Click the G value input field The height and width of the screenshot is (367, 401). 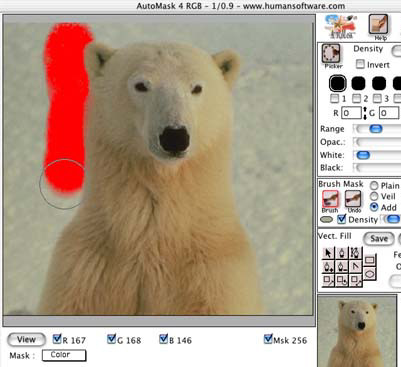389,113
